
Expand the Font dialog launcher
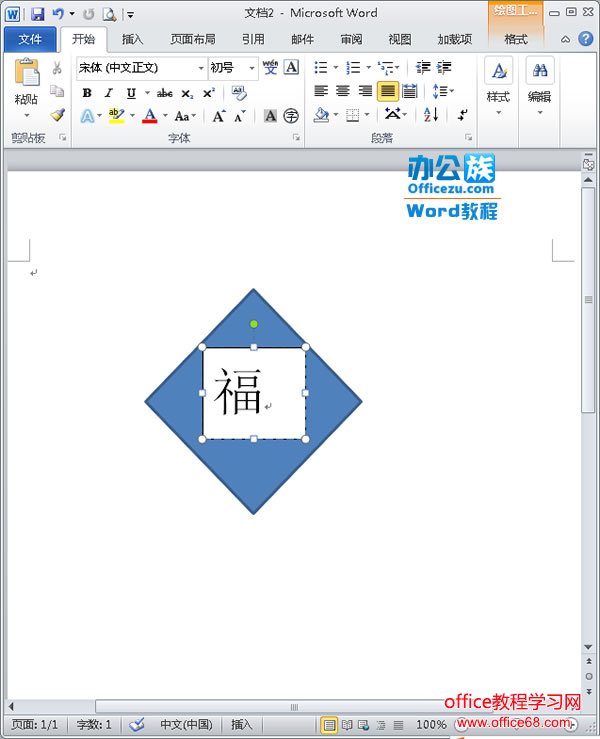pos(296,137)
